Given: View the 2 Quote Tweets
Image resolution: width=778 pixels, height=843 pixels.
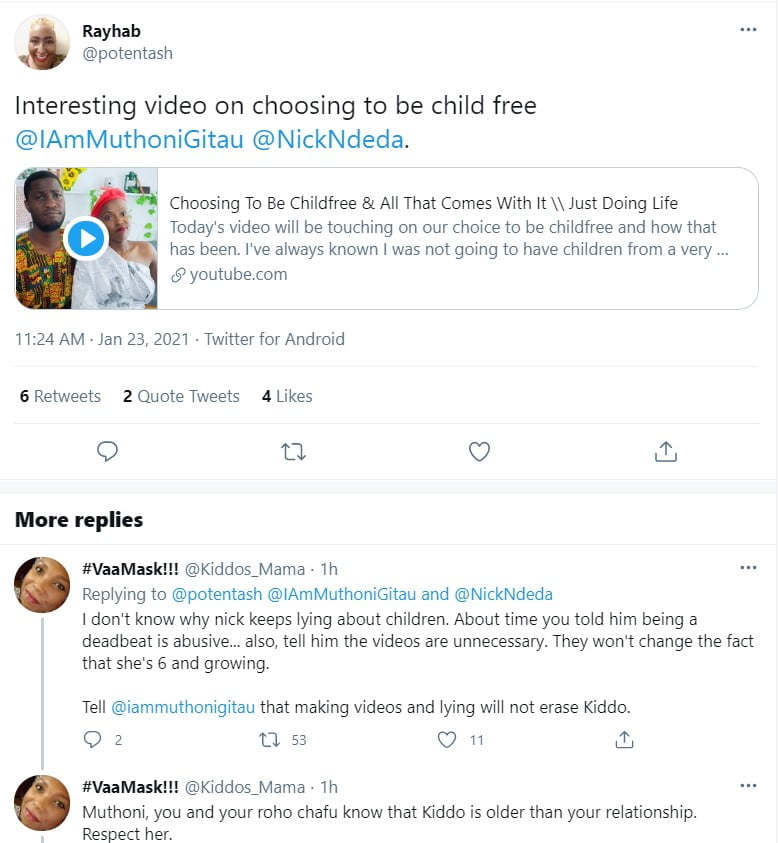Looking at the screenshot, I should tap(181, 396).
